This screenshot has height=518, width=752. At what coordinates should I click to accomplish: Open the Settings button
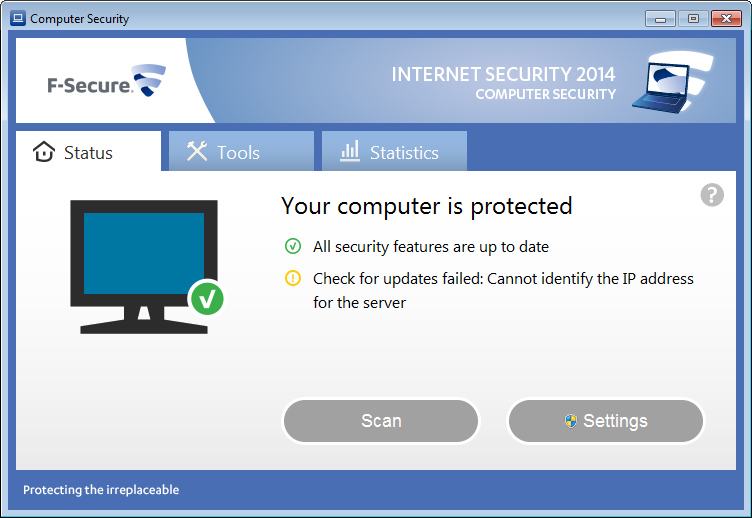(606, 421)
